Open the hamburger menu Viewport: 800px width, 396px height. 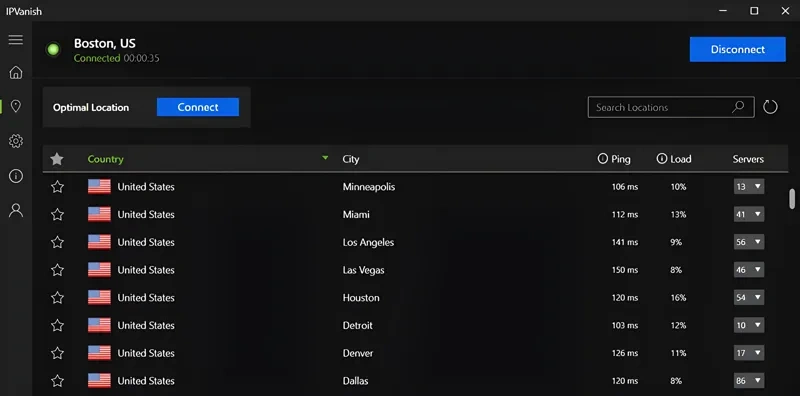[x=16, y=39]
